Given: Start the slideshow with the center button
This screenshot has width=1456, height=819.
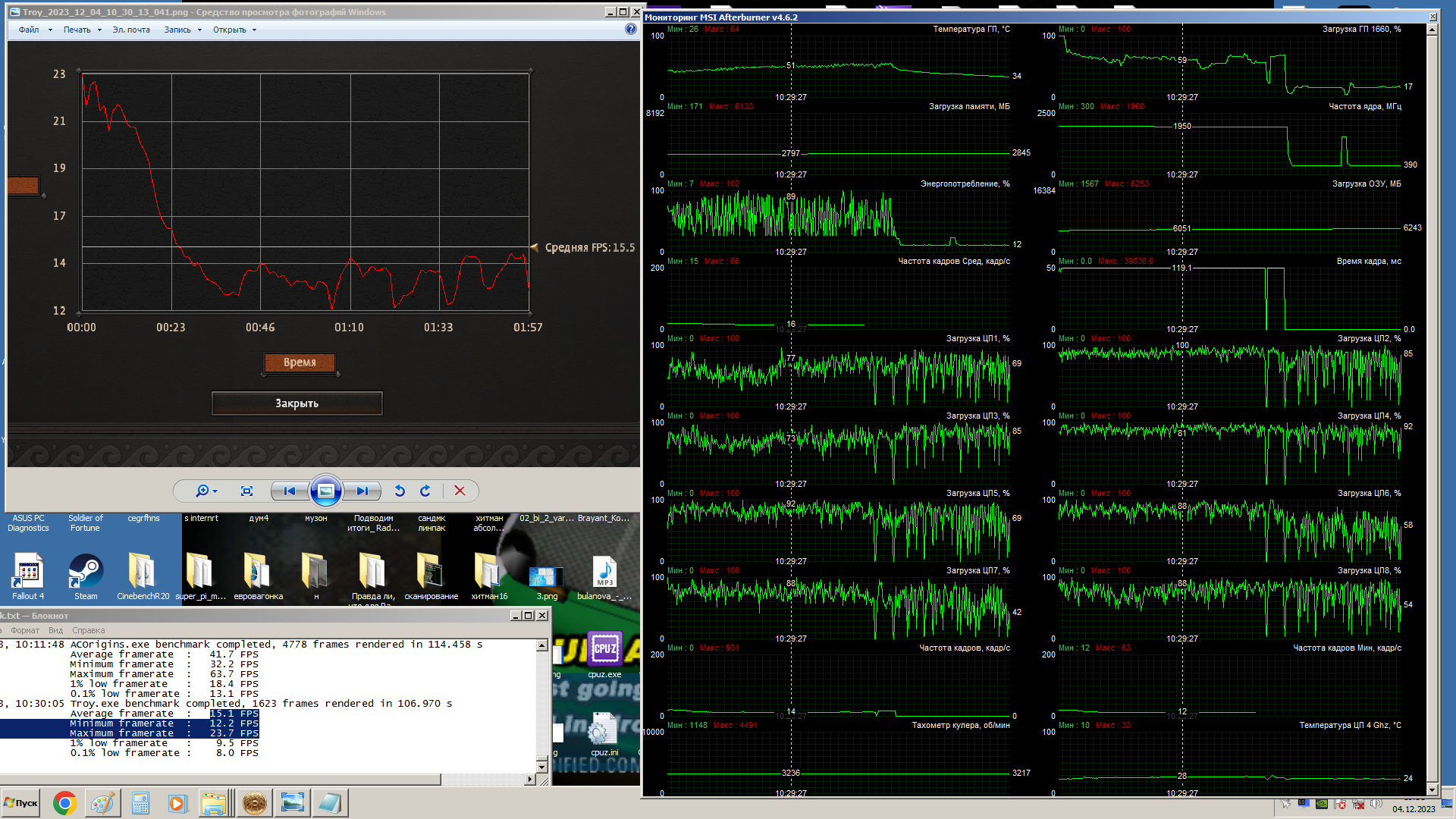Looking at the screenshot, I should tap(325, 491).
